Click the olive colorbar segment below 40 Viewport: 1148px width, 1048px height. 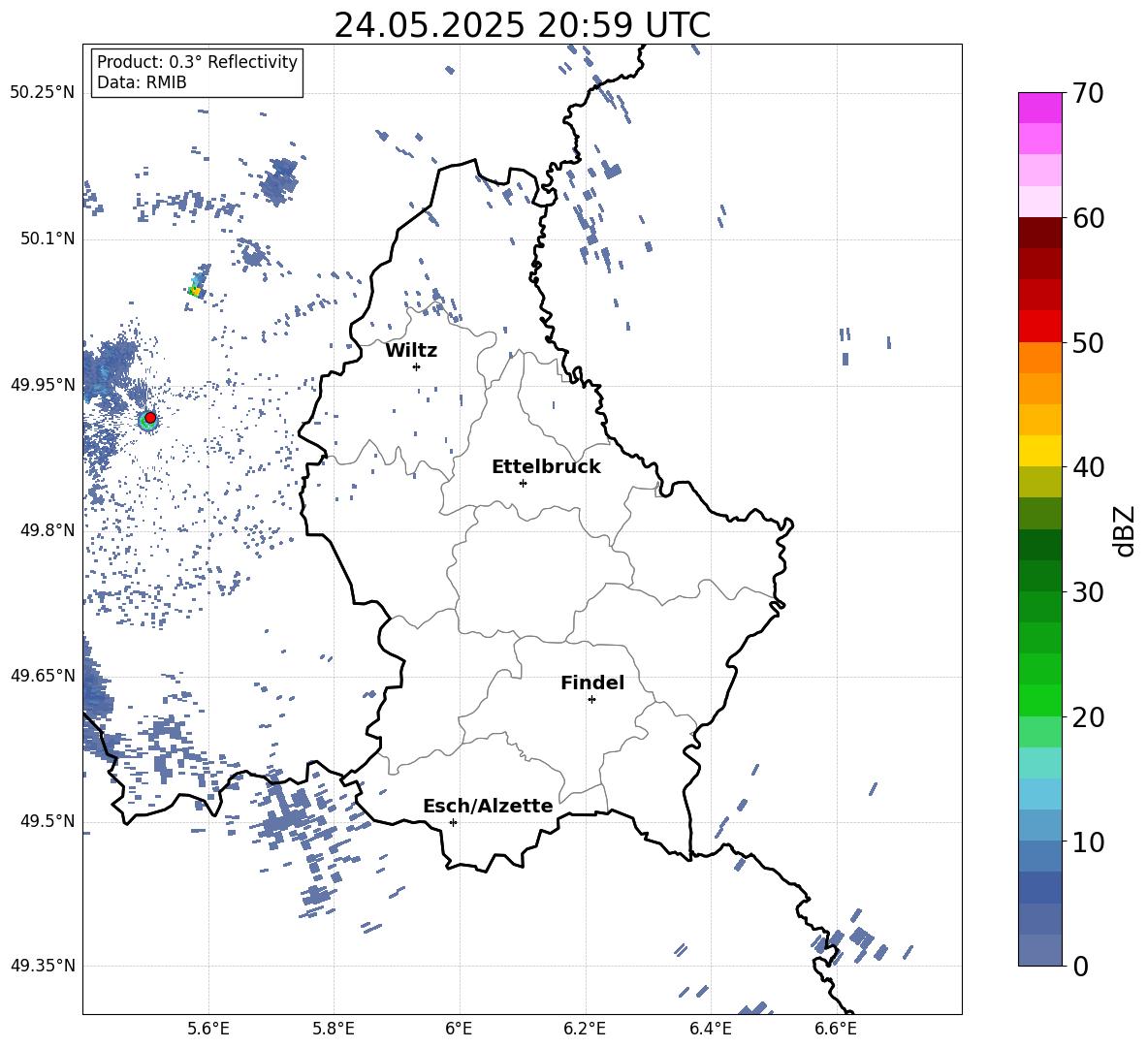pos(1039,482)
